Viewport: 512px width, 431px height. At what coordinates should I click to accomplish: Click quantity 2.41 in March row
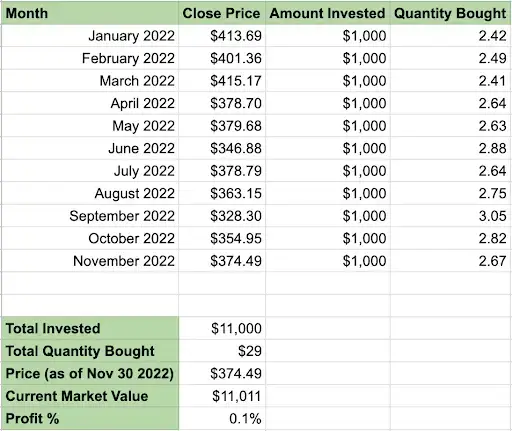click(450, 81)
